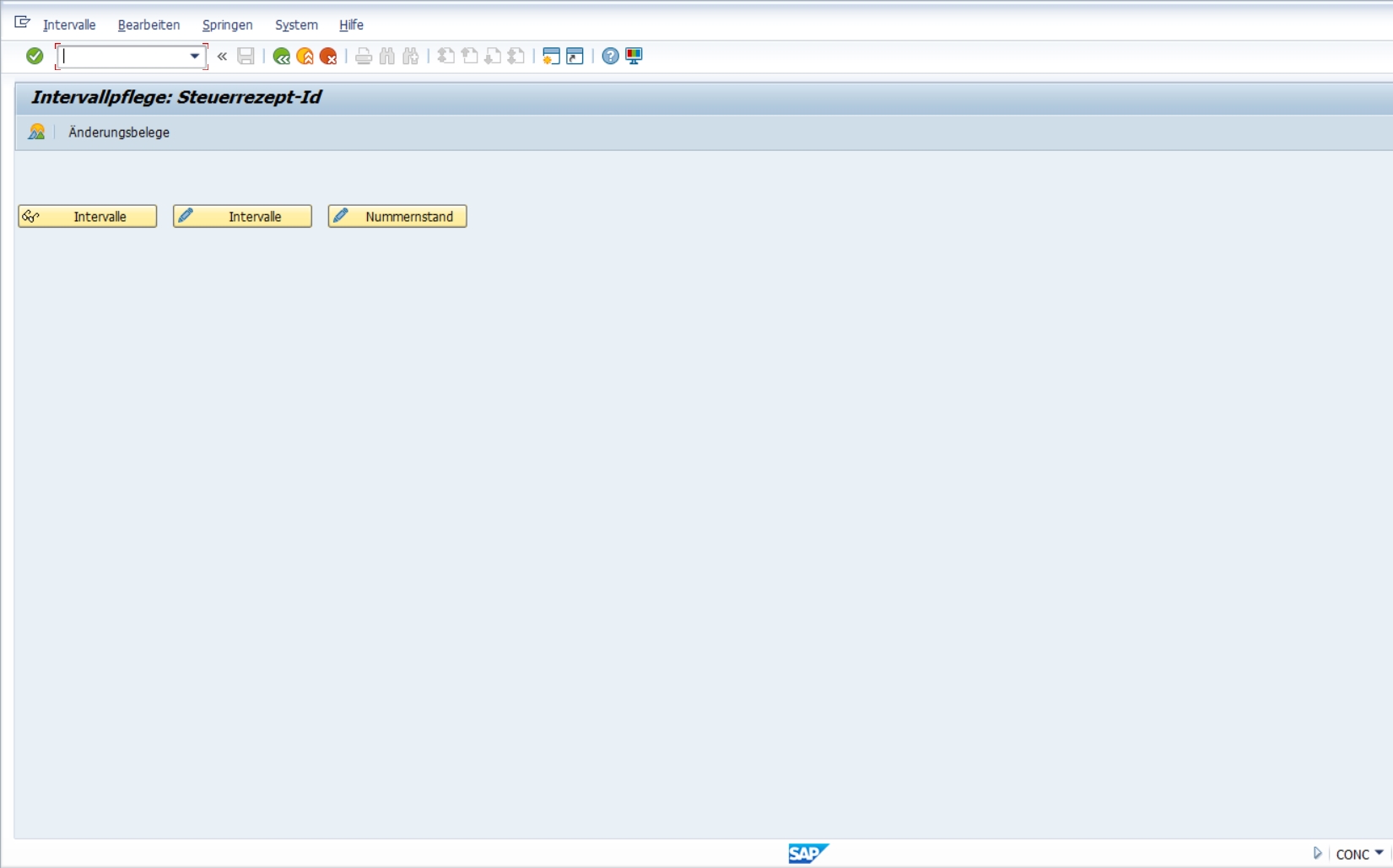Click the green Enter checkmark icon
1393x868 pixels.
tap(35, 56)
